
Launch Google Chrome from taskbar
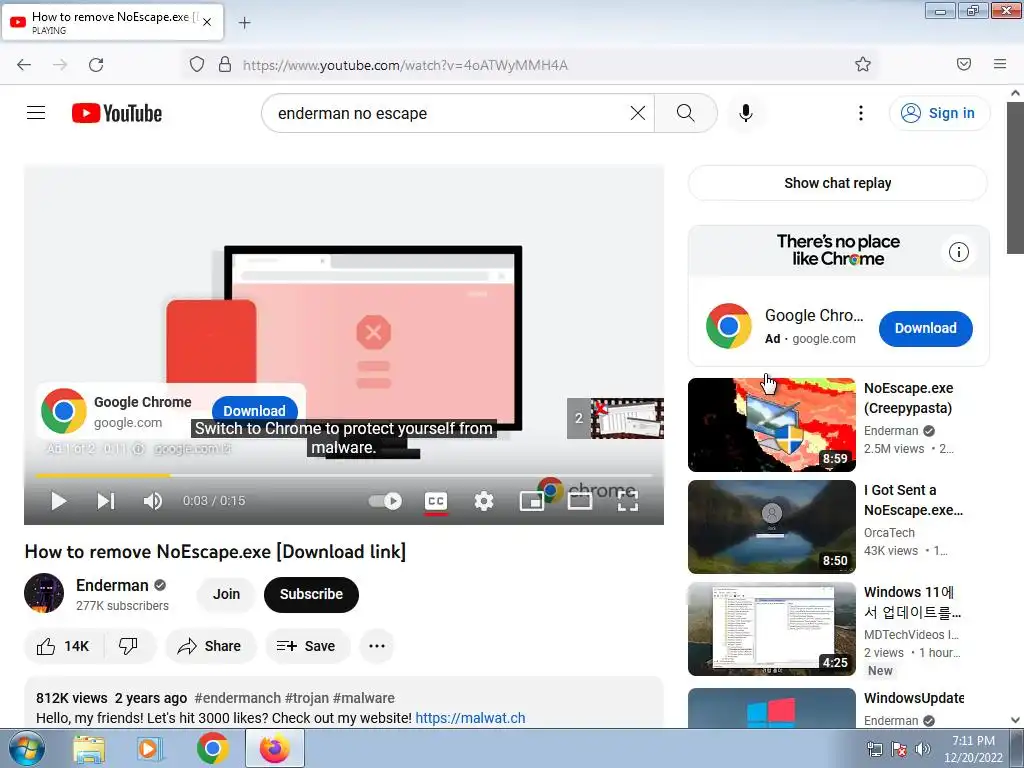point(212,748)
